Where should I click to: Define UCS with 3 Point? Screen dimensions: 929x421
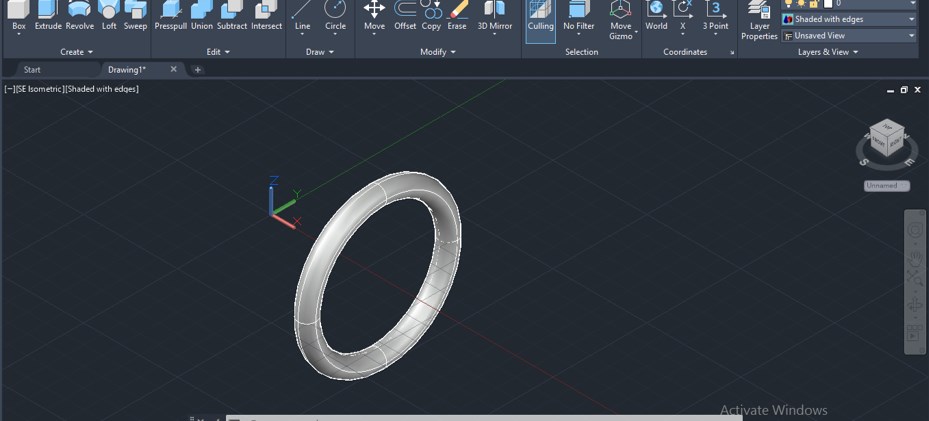pos(715,13)
